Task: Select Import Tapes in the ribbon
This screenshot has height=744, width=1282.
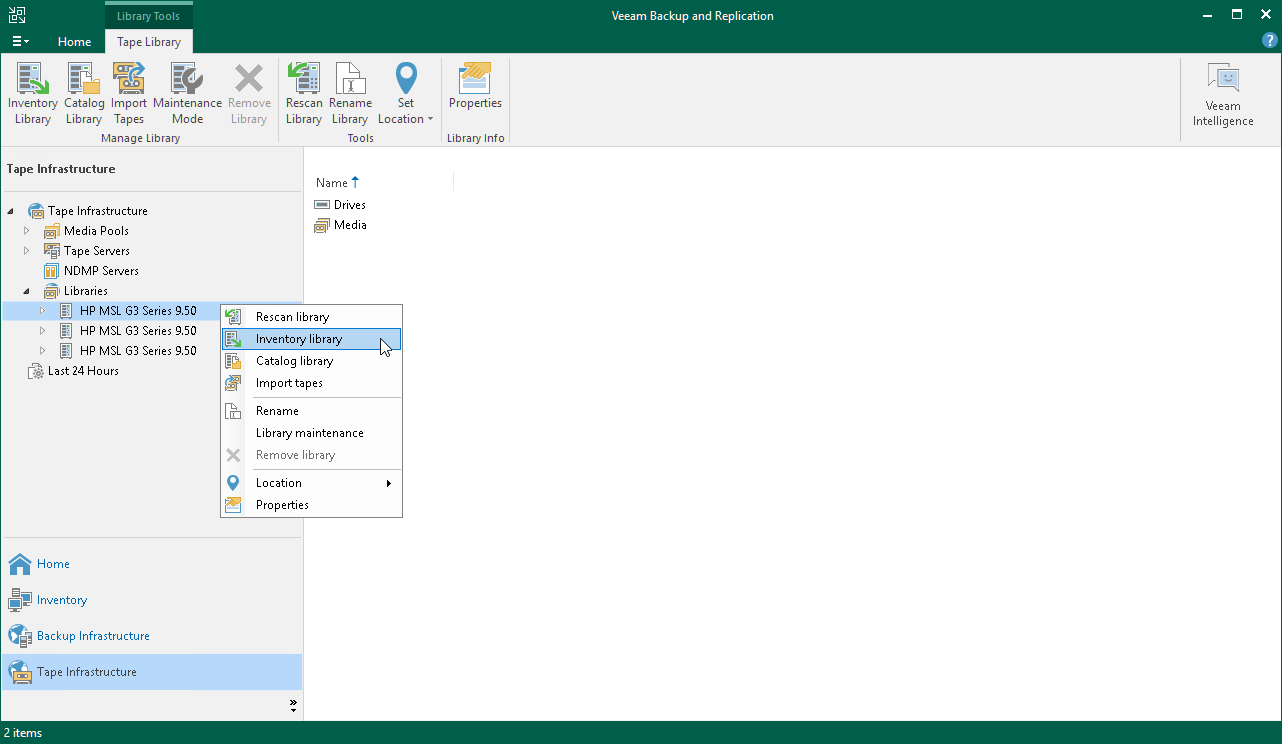Action: [x=129, y=93]
